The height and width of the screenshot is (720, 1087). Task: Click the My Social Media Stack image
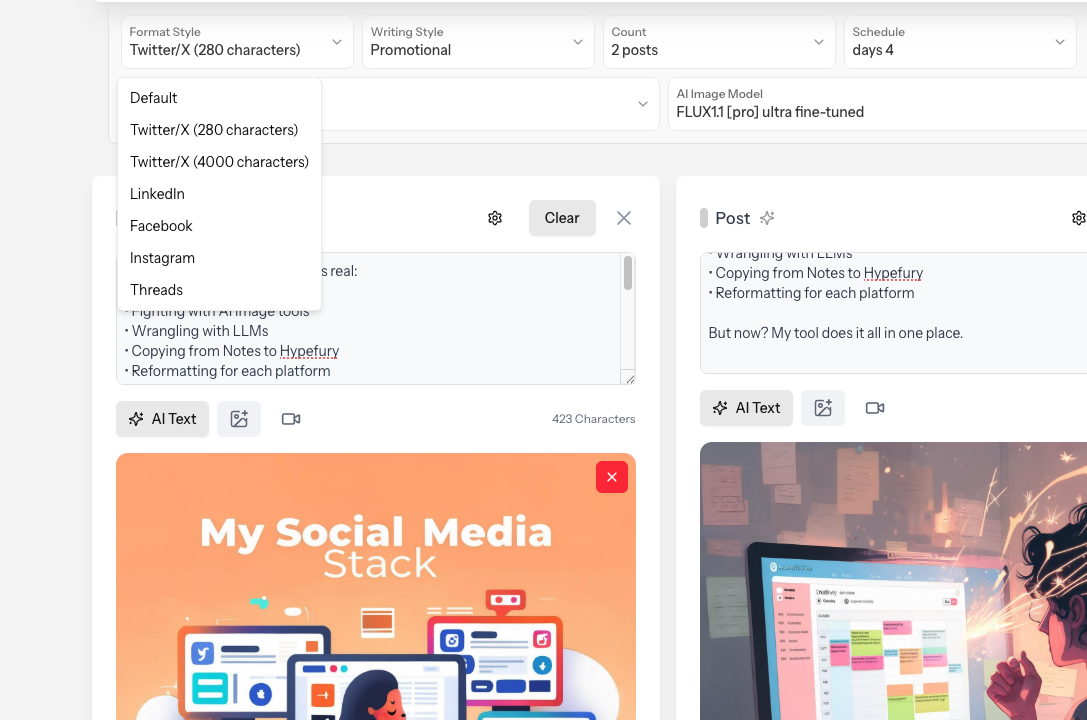coord(376,586)
